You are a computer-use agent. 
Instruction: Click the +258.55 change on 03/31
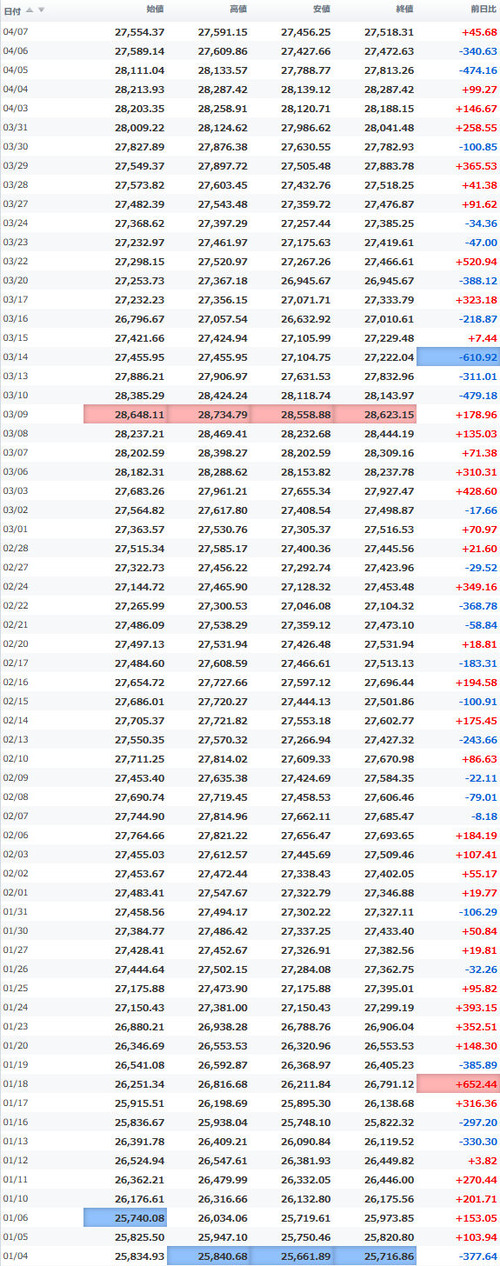coord(474,127)
